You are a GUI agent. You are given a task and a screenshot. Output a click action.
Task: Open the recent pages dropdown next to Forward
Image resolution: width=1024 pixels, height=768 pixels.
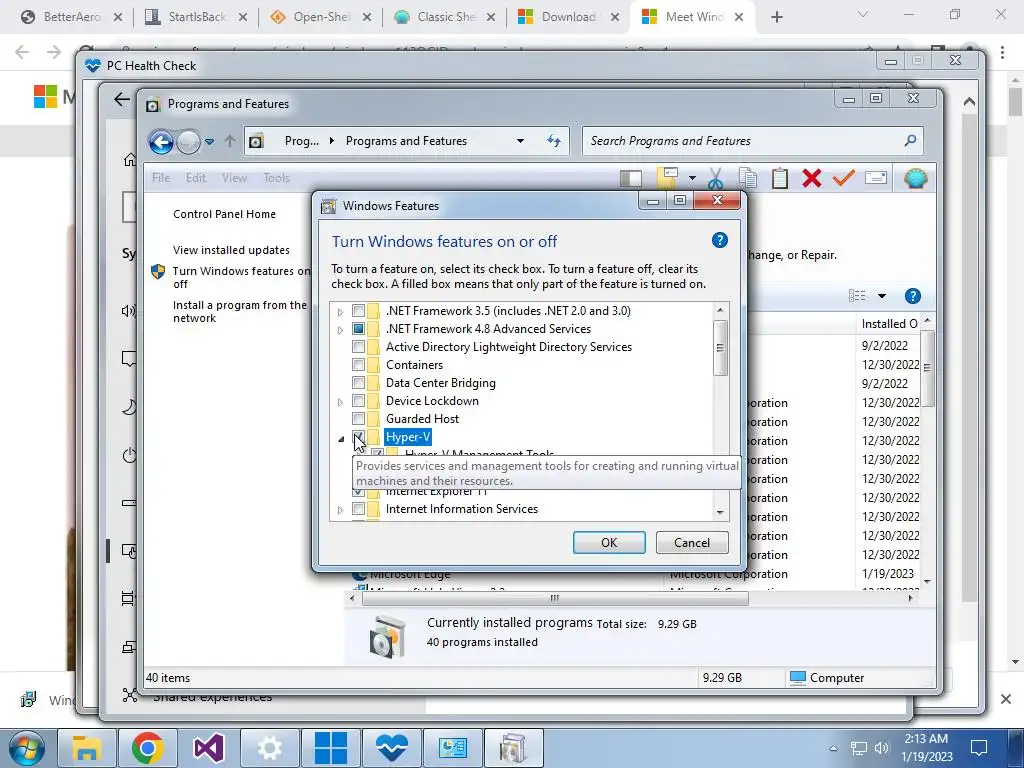coord(209,141)
